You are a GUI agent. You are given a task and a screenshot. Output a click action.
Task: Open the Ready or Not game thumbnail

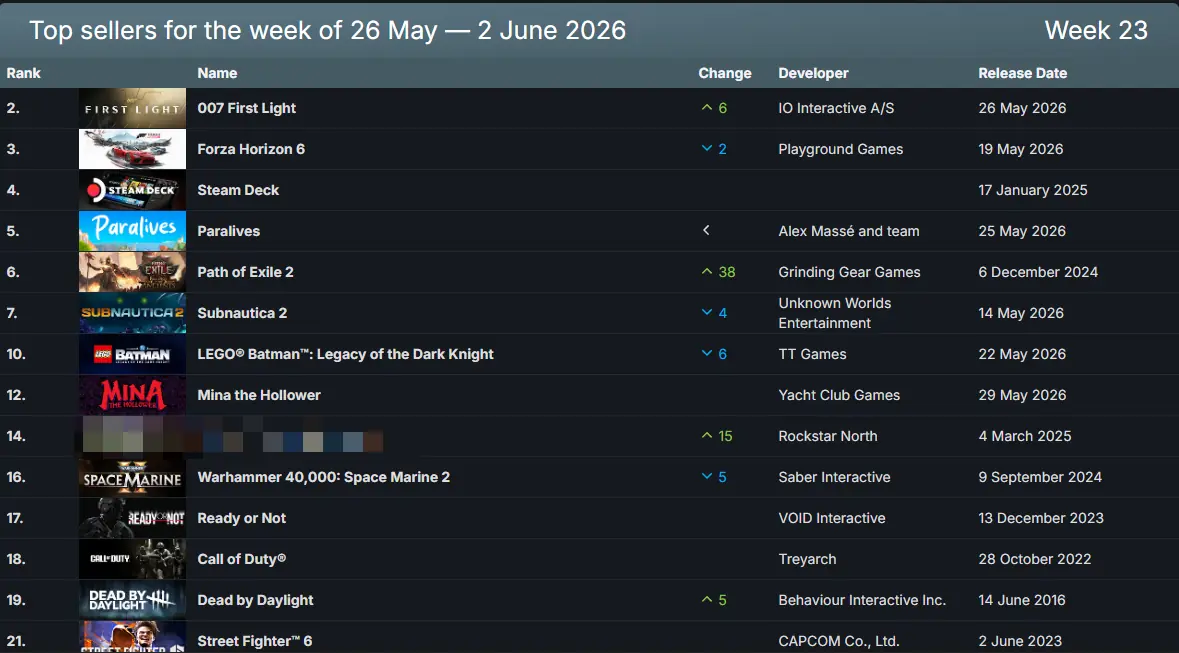click(132, 518)
